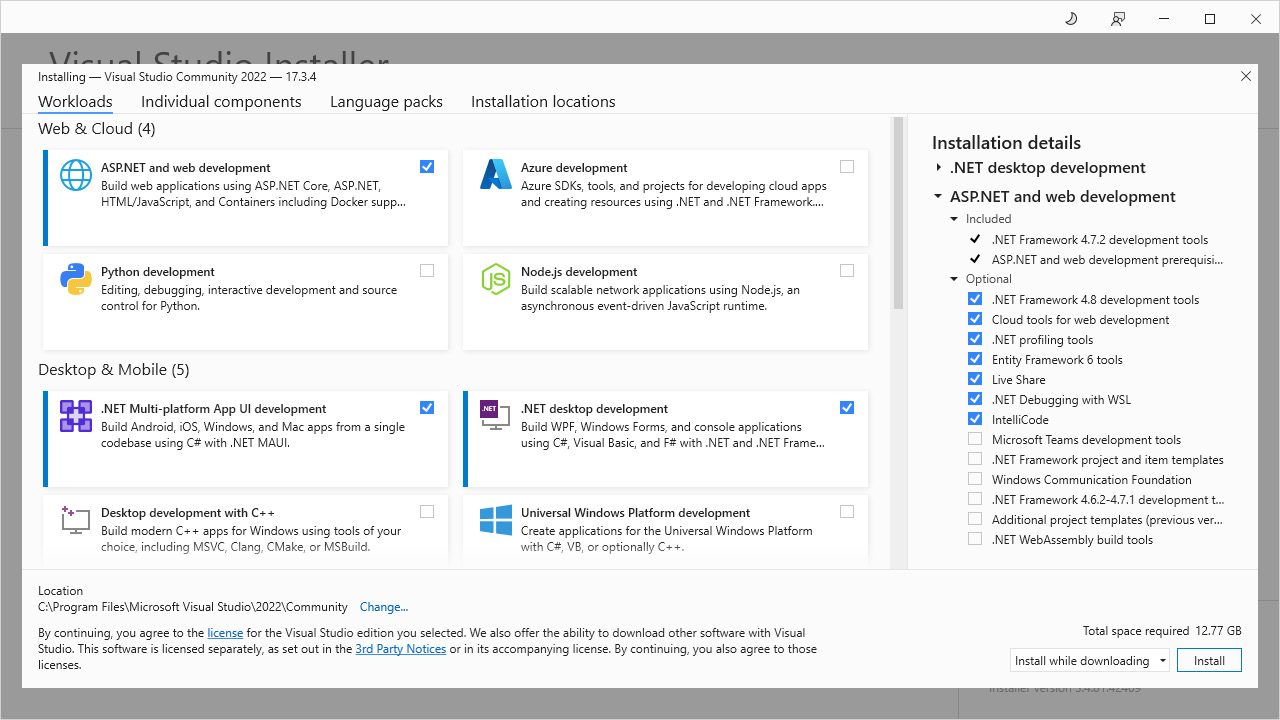1280x720 pixels.
Task: Check the Node.js development workload
Action: pyautogui.click(x=847, y=270)
